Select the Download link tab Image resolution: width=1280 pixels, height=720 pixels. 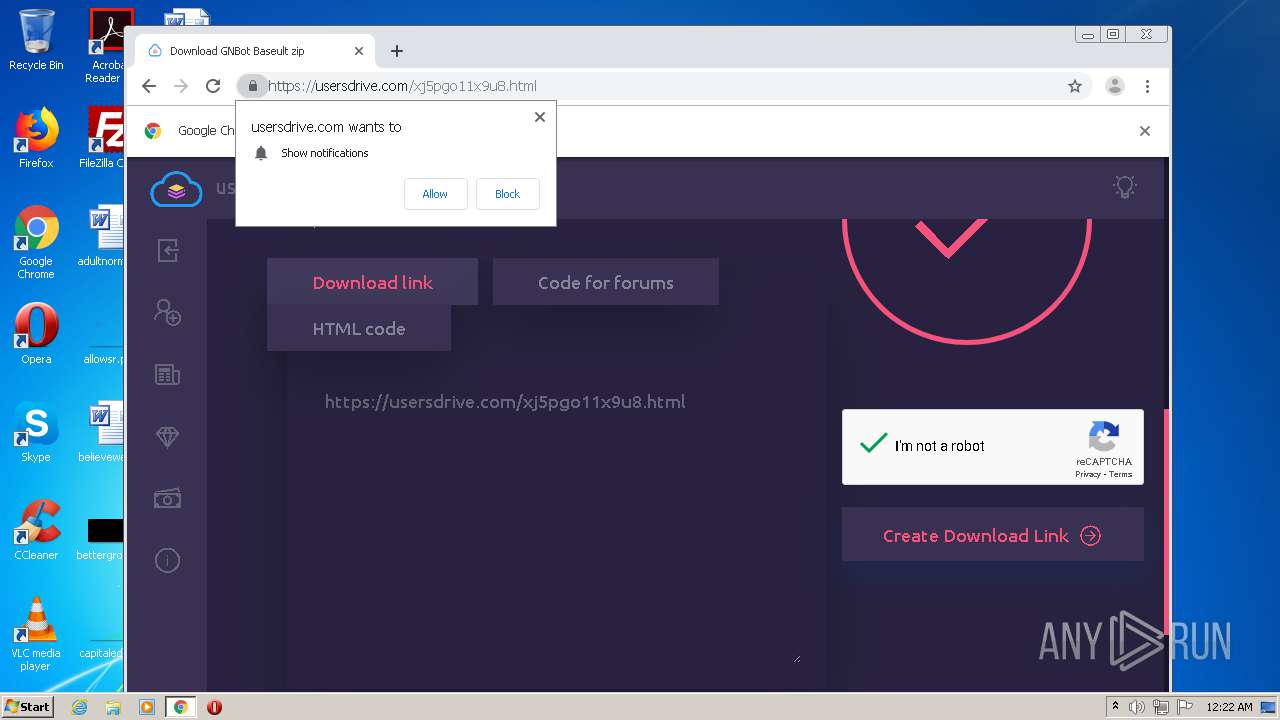coord(372,282)
